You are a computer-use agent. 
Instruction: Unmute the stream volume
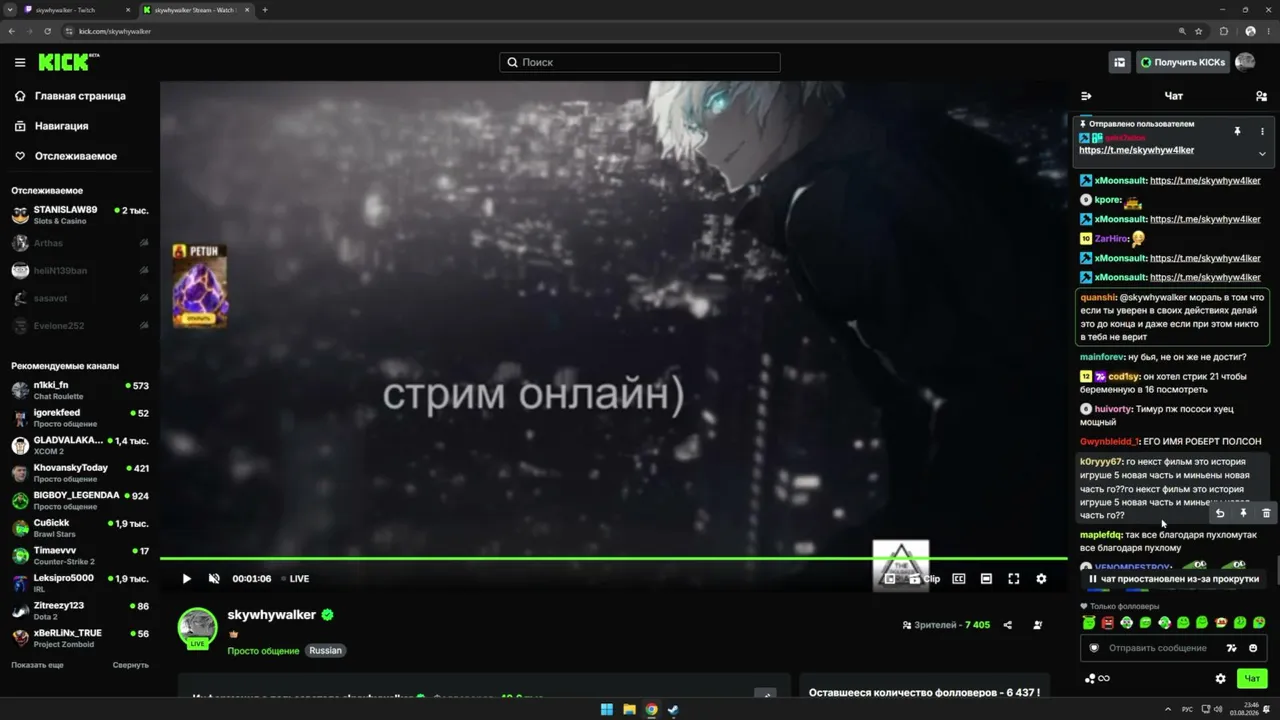tap(214, 578)
